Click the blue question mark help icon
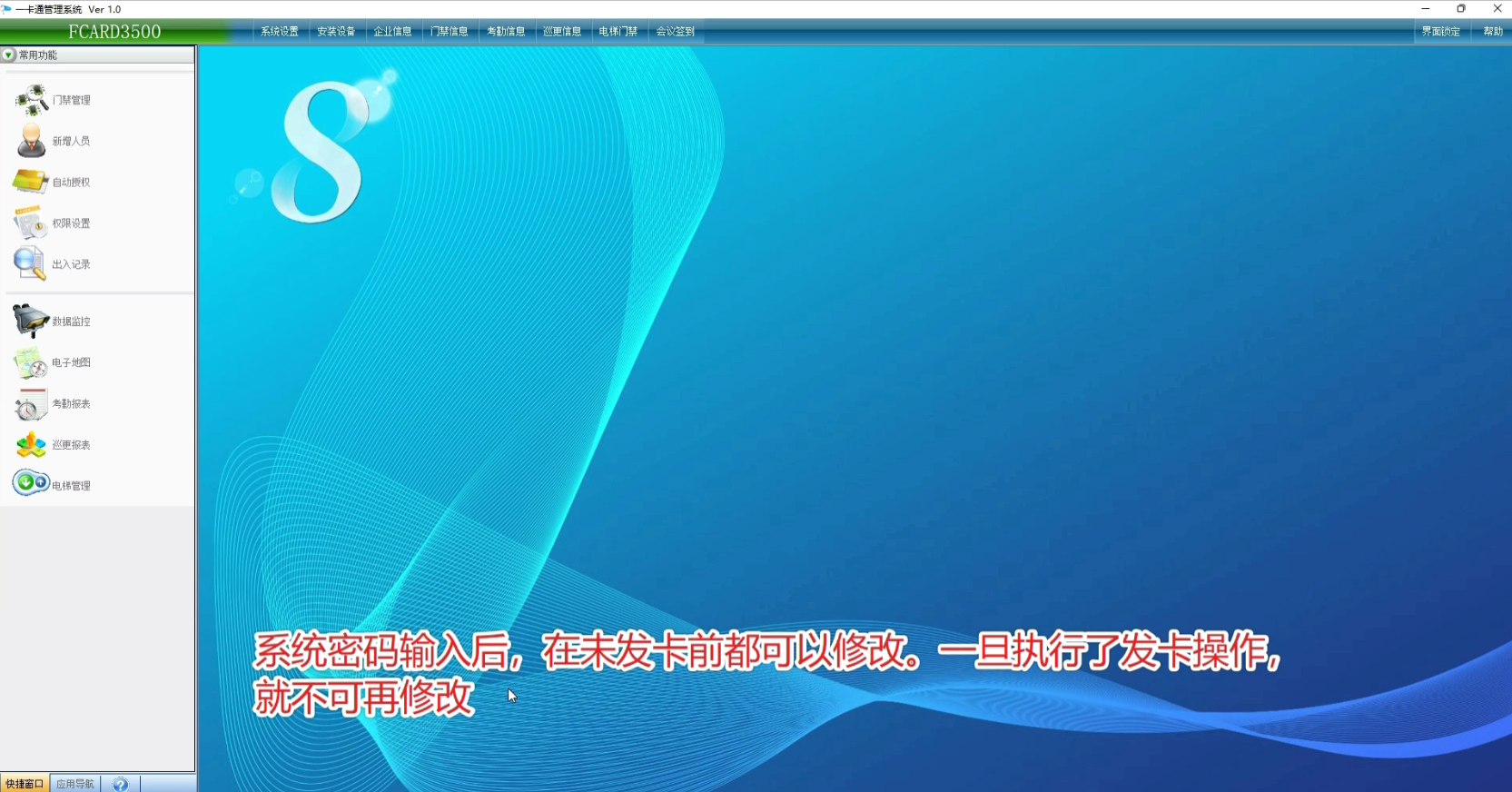 (x=120, y=784)
